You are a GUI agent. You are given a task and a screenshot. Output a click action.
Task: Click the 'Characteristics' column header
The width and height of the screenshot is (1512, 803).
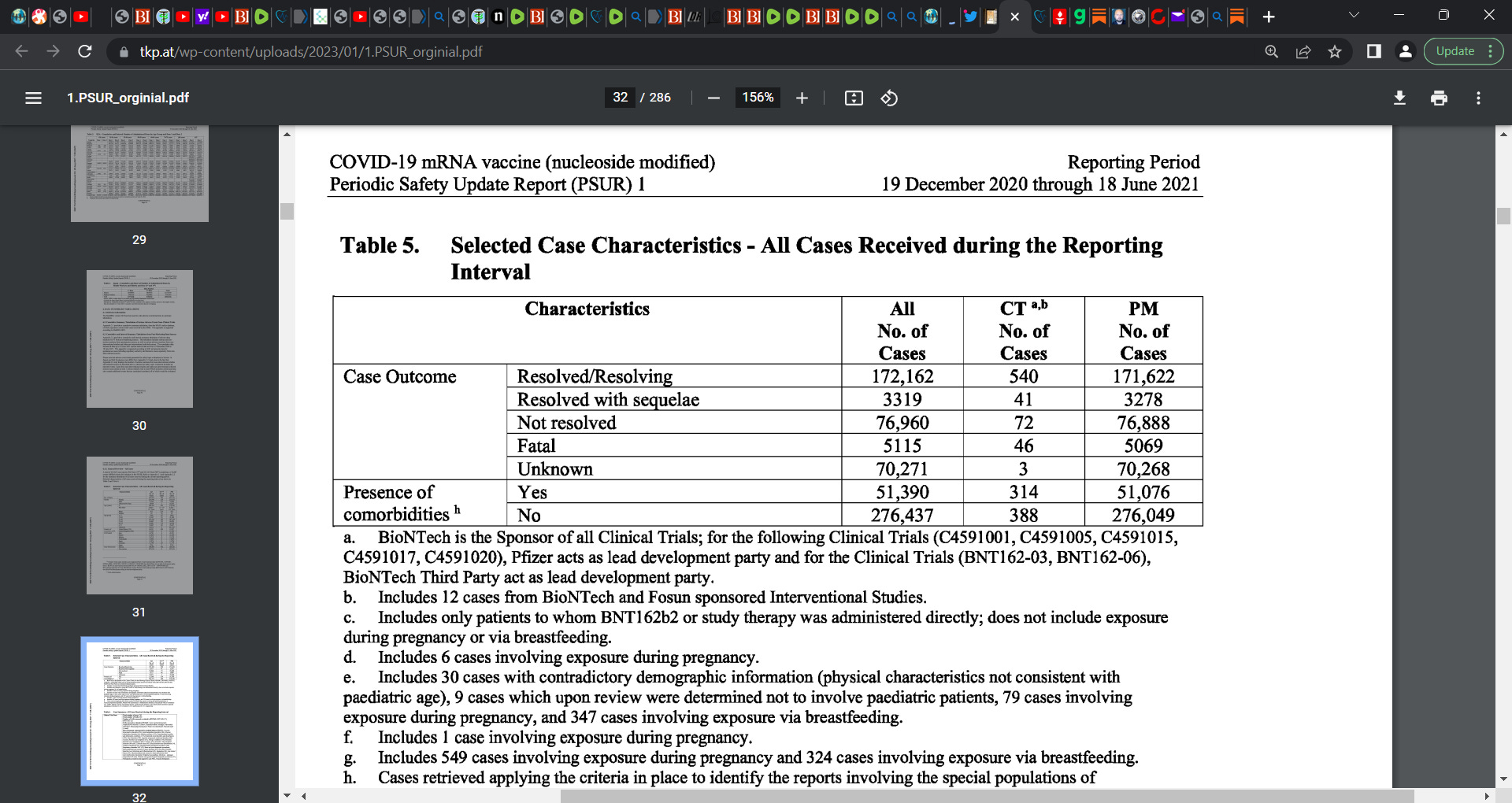pyautogui.click(x=587, y=309)
